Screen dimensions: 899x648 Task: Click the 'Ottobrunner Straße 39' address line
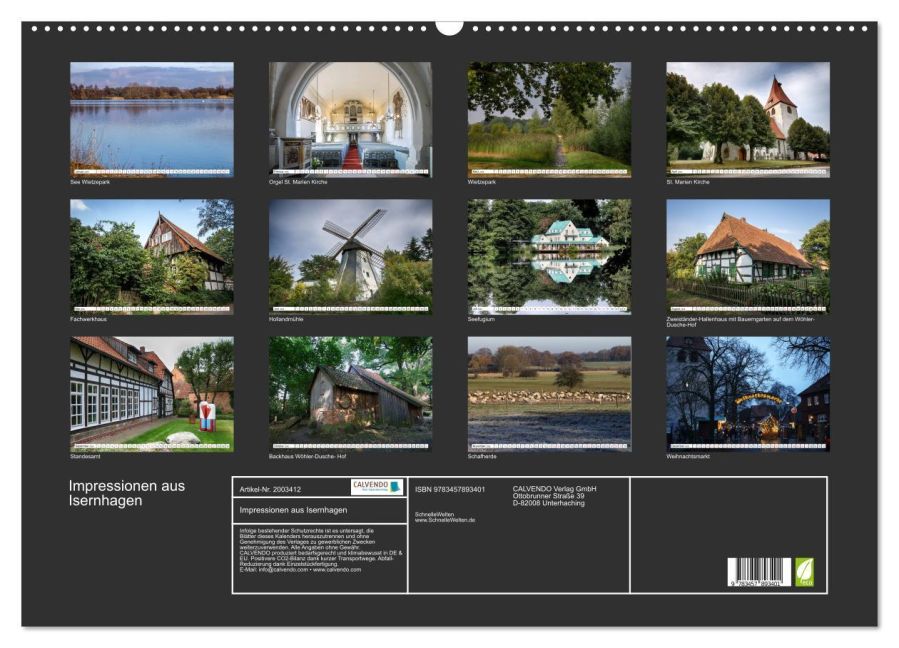coord(549,495)
